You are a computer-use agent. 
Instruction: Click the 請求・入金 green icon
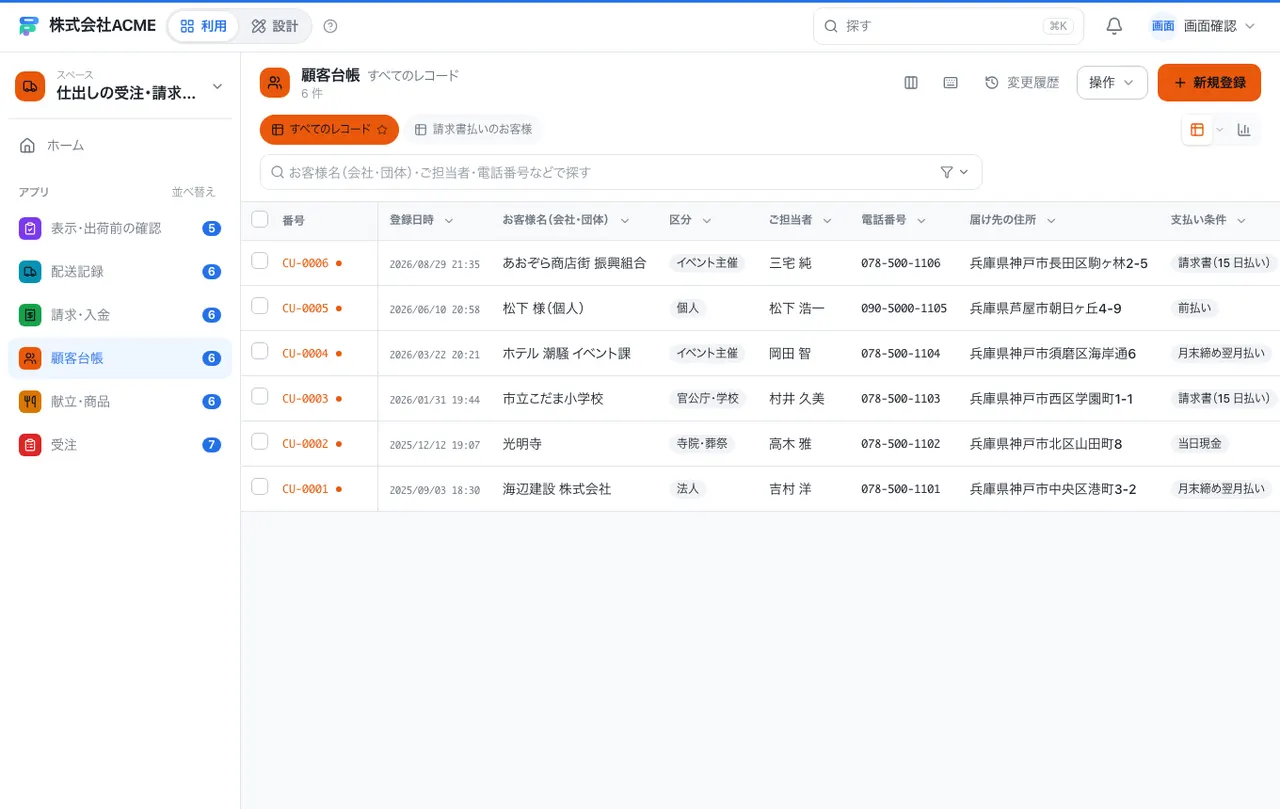tap(30, 315)
